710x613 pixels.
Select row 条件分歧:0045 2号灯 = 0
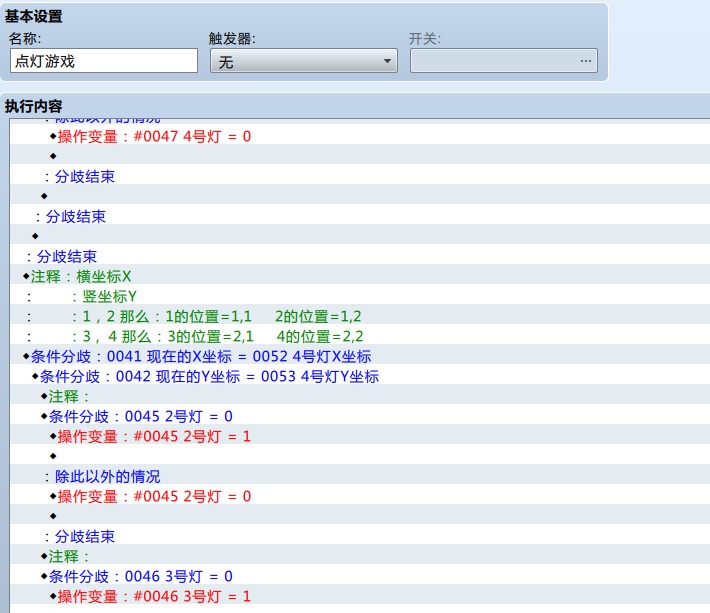tap(360, 416)
